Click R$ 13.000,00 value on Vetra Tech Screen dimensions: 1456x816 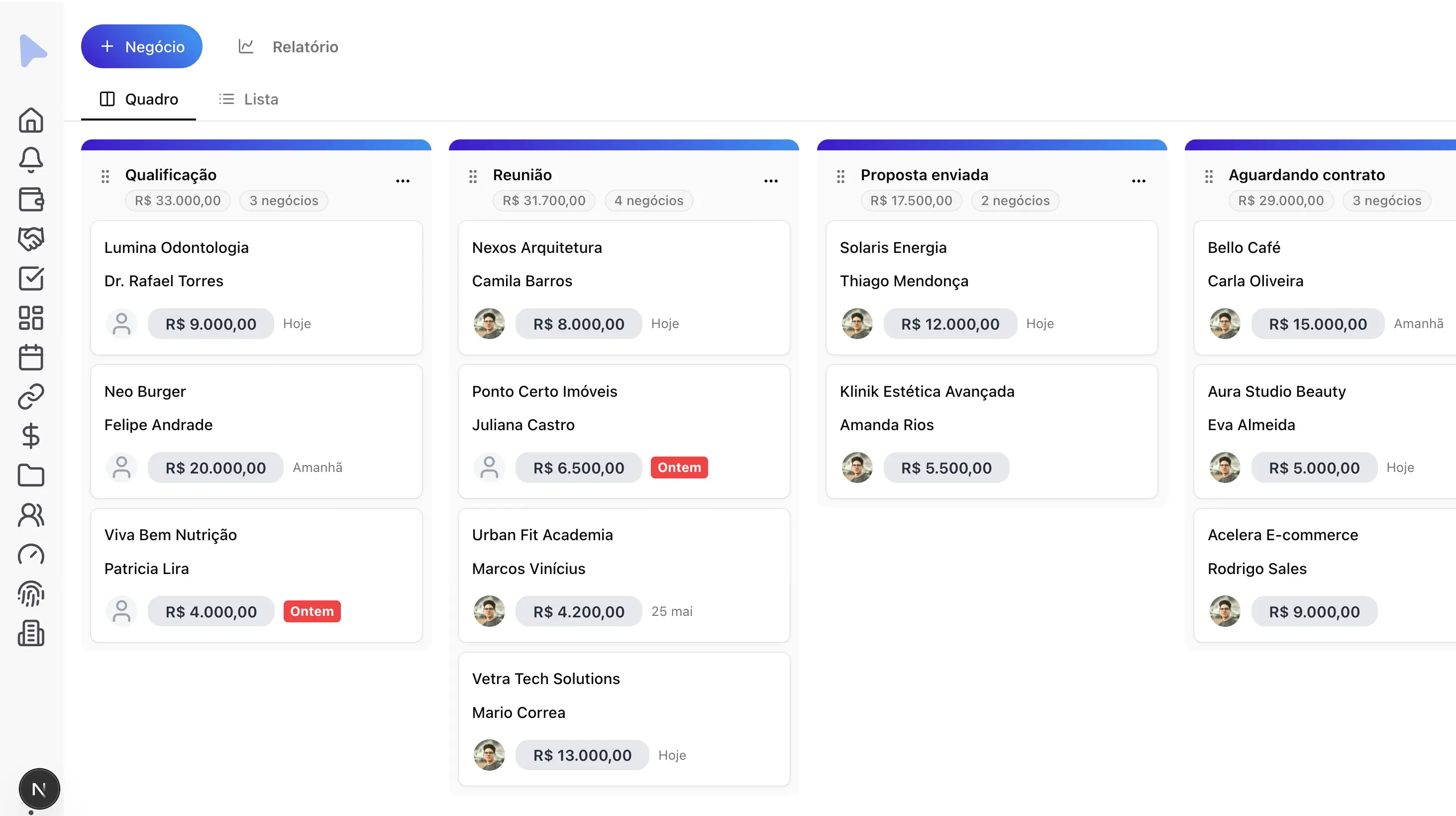(x=582, y=755)
